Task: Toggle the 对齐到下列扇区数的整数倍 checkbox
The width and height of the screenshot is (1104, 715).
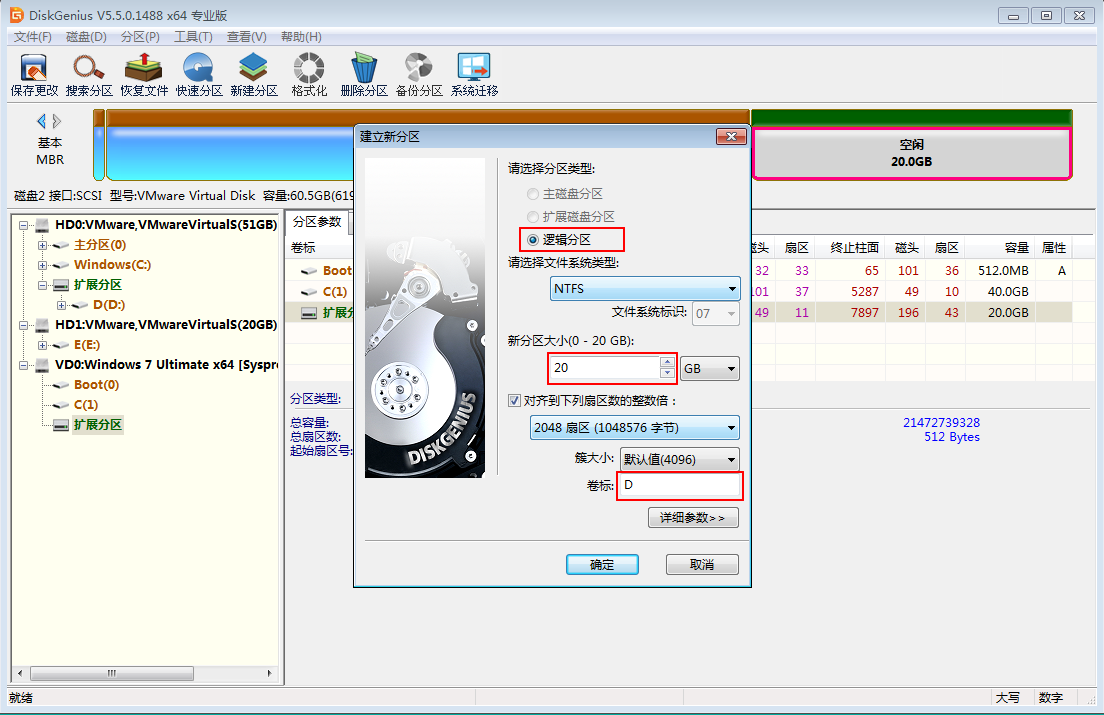Action: pyautogui.click(x=515, y=401)
